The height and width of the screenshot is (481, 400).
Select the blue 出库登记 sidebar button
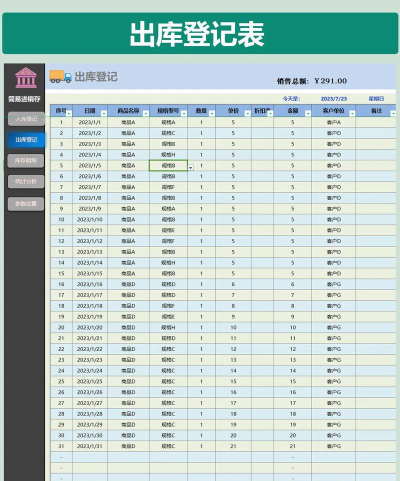click(26, 140)
